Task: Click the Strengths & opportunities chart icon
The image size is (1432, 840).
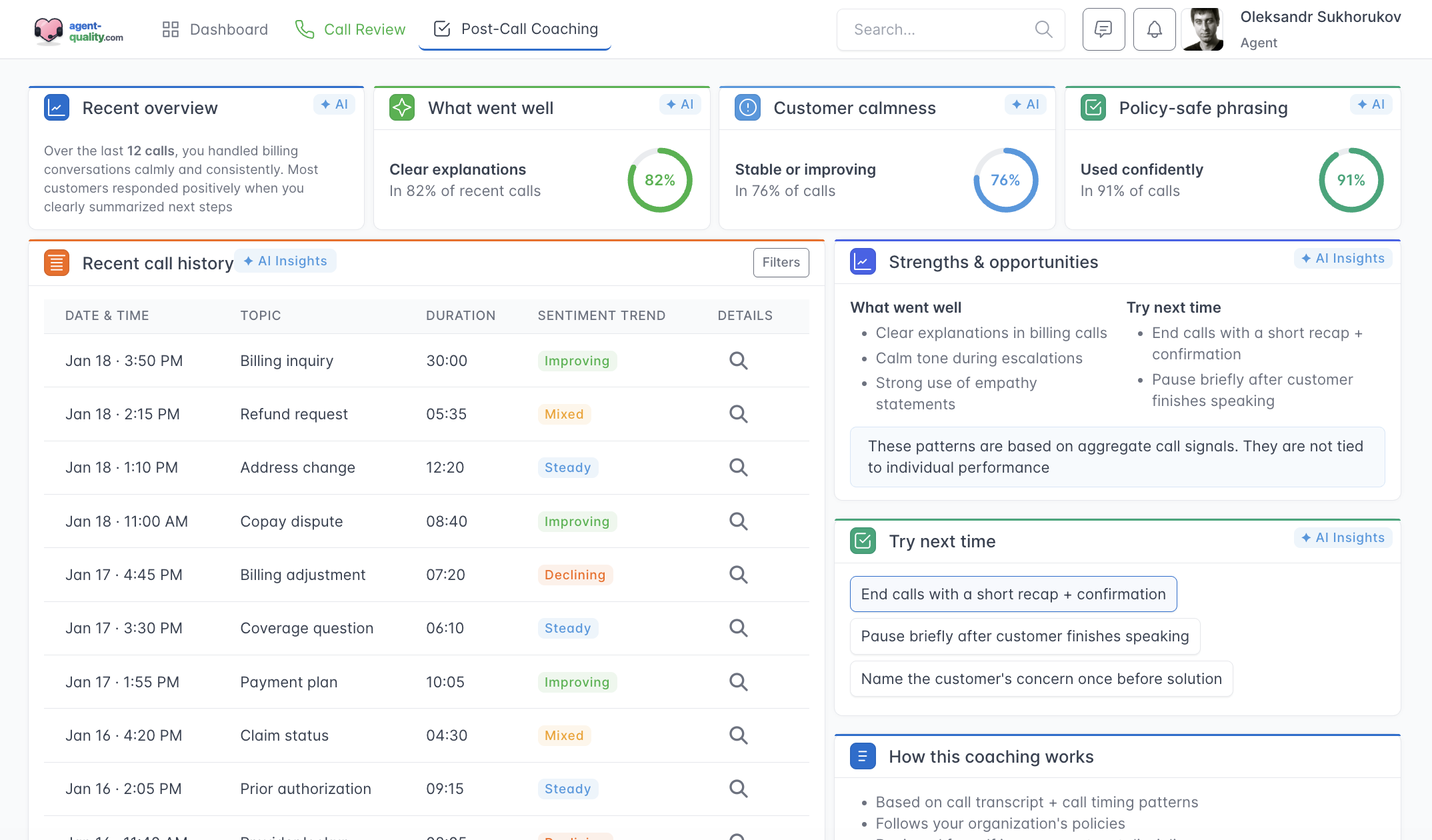Action: (863, 261)
